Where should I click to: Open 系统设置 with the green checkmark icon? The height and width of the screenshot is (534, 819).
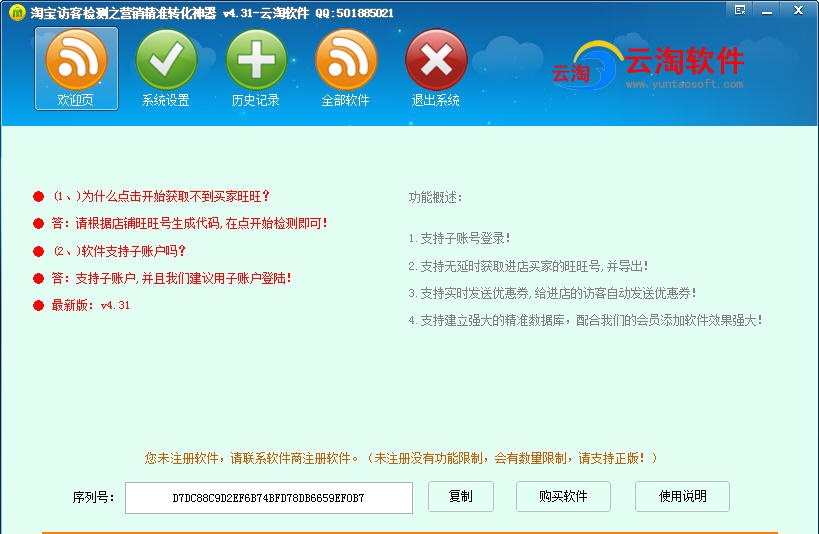[x=166, y=68]
